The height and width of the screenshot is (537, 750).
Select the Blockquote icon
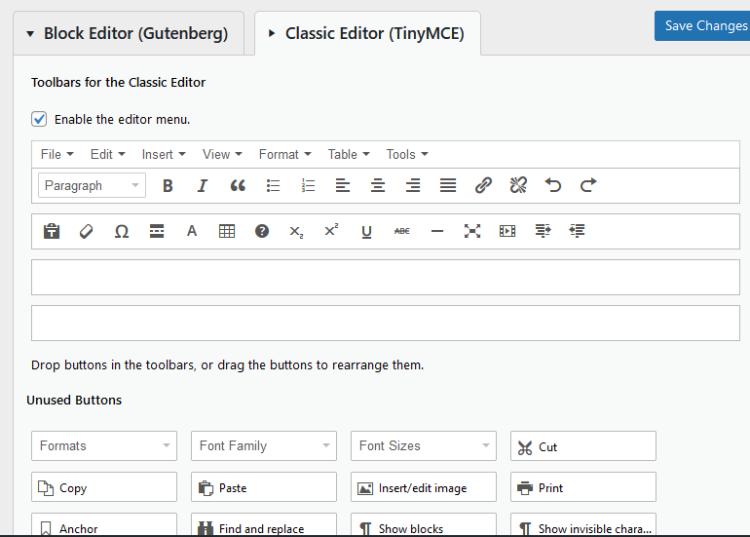[238, 186]
